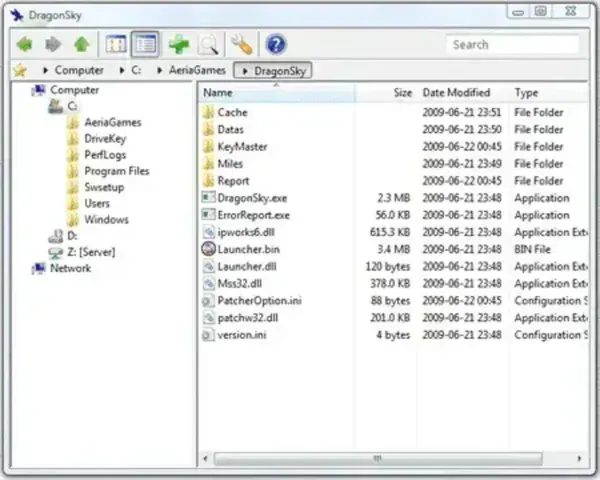The image size is (600, 480).
Task: Expand the arrow before Computer breadcrumb
Action: (x=46, y=70)
